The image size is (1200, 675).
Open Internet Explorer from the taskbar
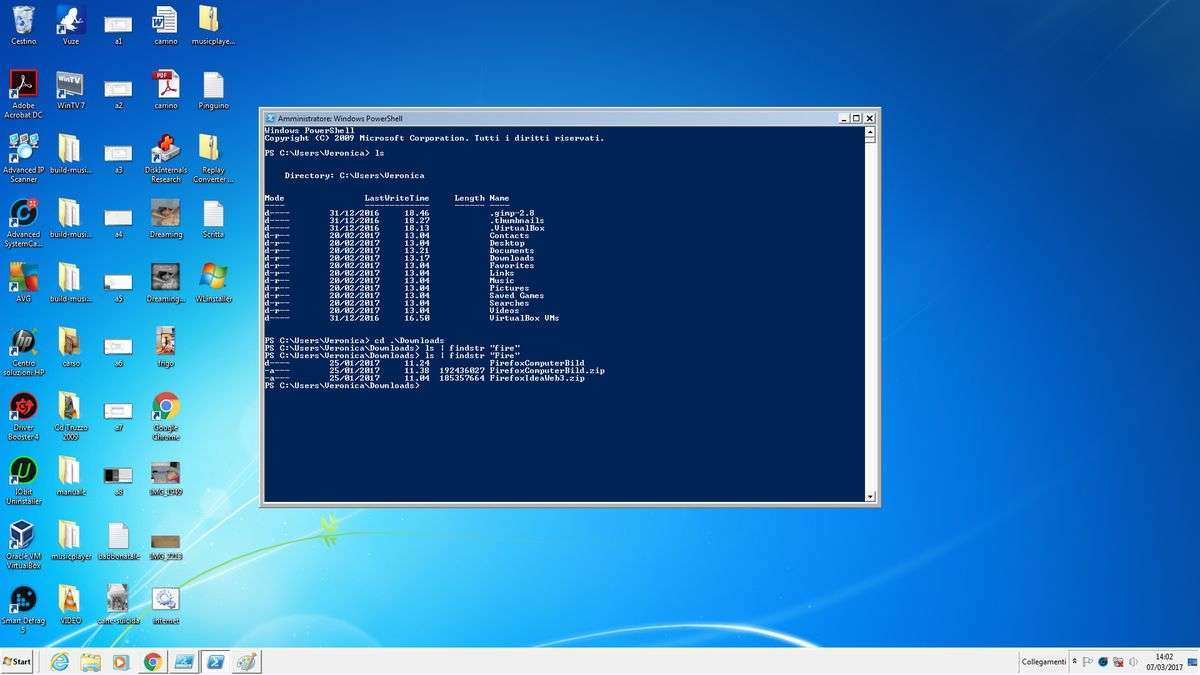tap(59, 662)
